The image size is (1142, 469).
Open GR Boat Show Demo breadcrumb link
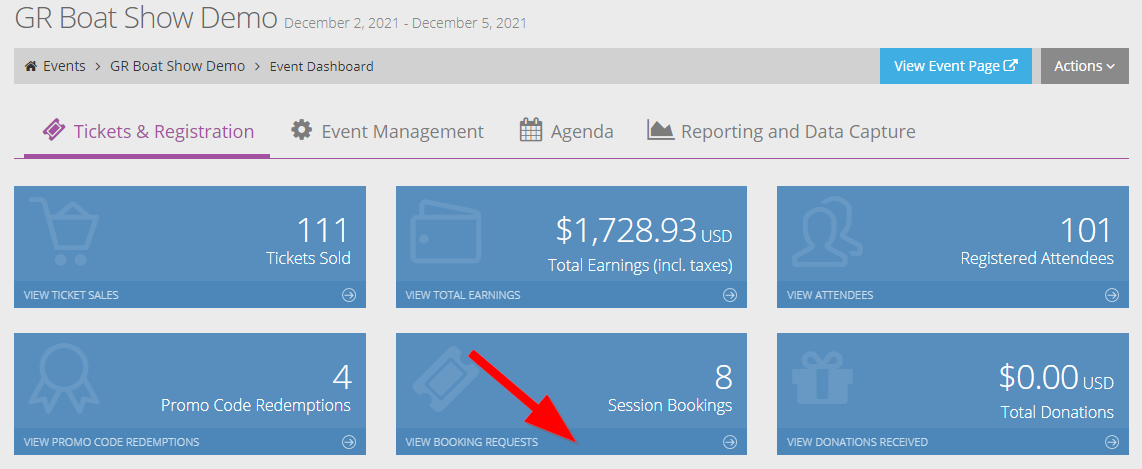click(x=178, y=66)
